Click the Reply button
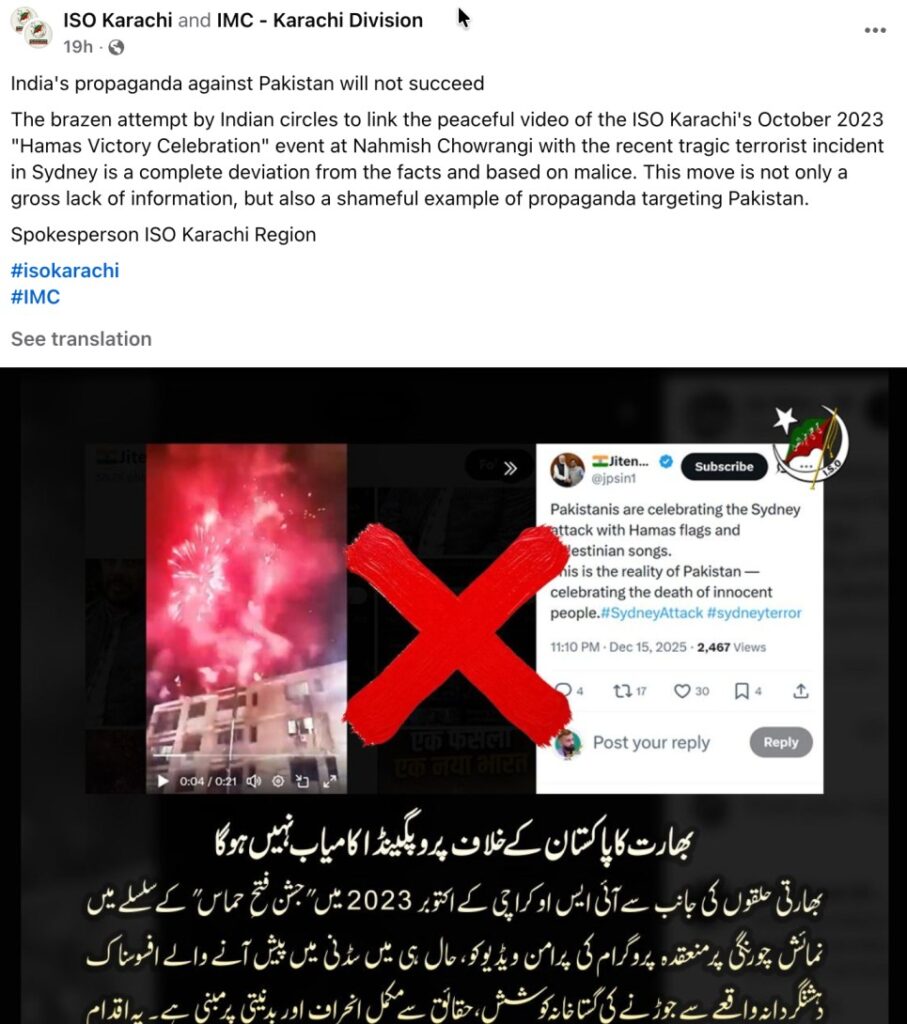 [x=781, y=742]
